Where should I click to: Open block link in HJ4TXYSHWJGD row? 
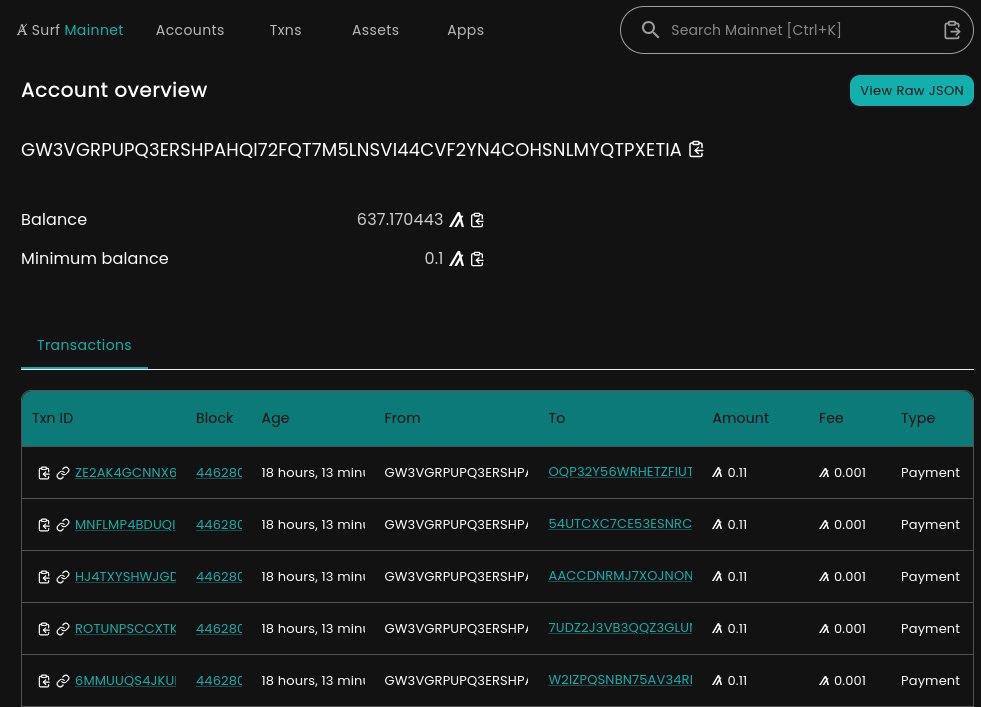coord(219,576)
